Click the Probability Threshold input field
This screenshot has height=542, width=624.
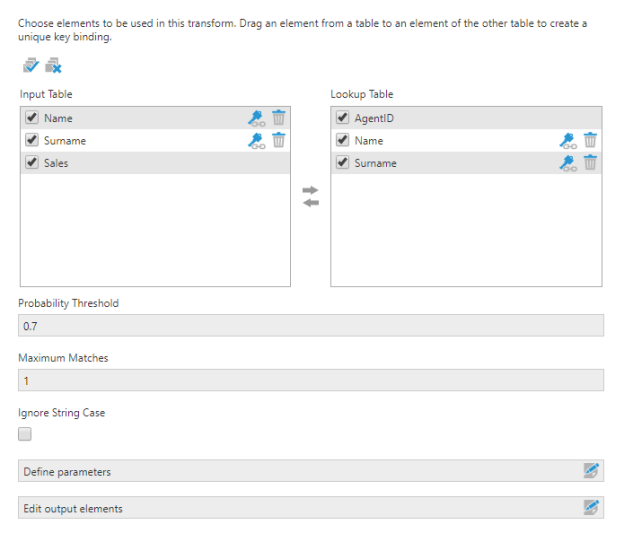310,326
